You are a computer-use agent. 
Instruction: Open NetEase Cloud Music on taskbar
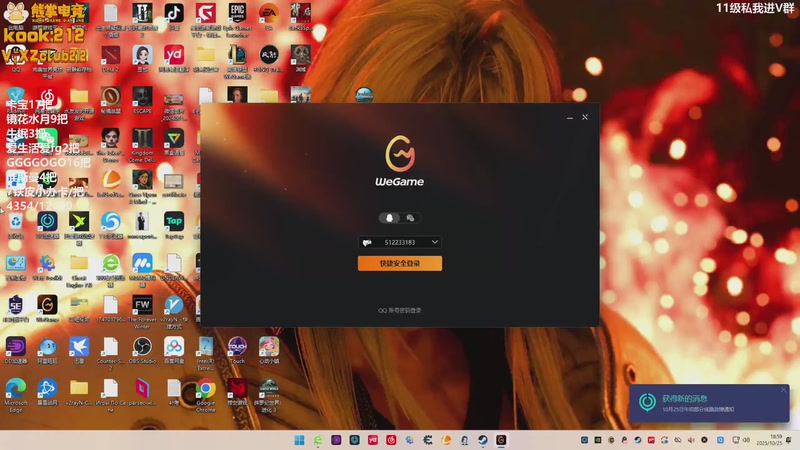point(391,440)
